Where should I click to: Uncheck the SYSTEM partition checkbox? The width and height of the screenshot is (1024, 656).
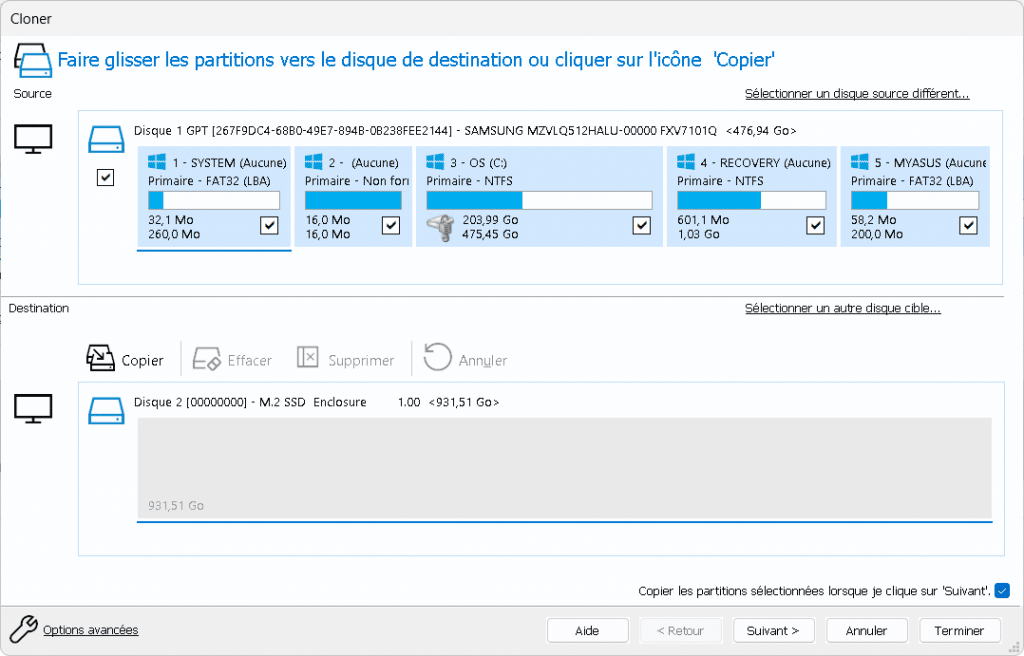pos(268,226)
